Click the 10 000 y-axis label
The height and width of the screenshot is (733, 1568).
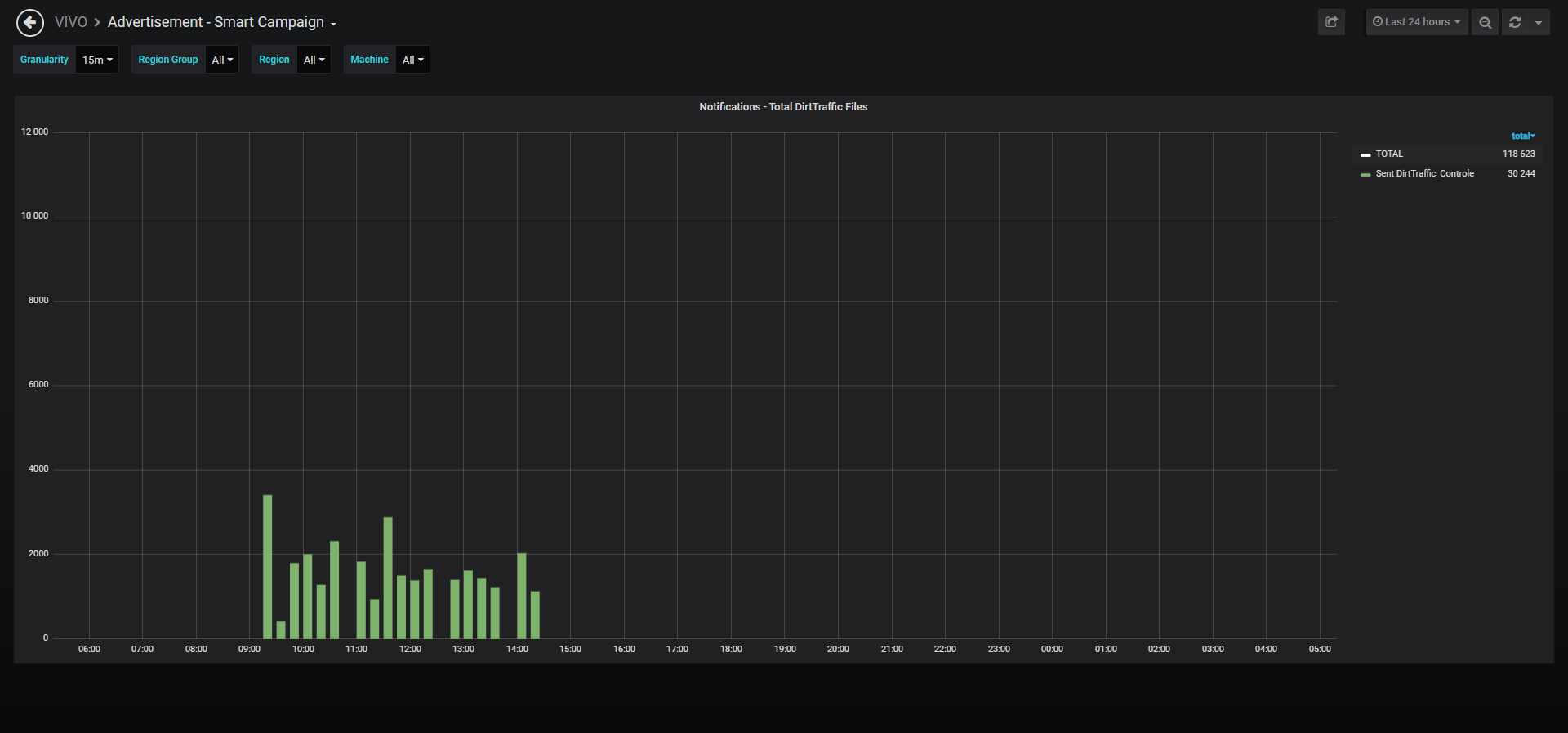(34, 216)
